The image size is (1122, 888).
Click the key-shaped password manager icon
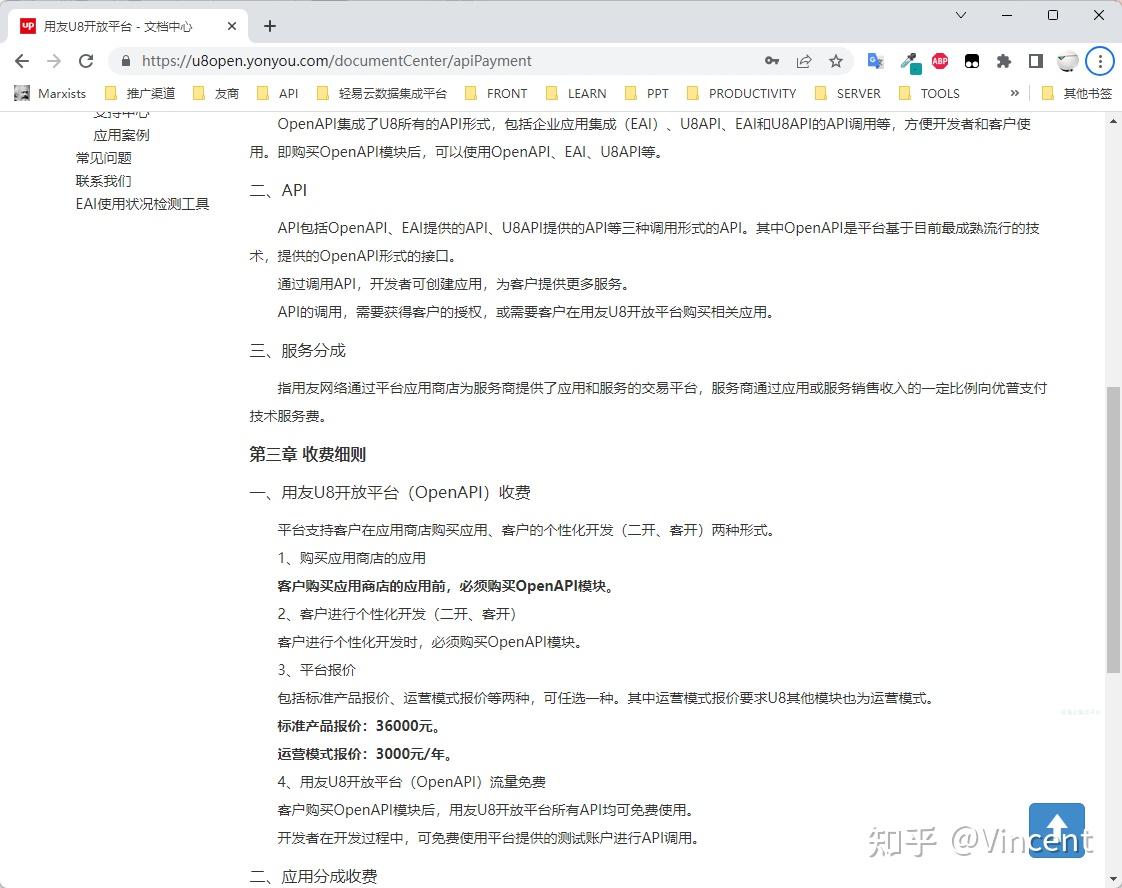tap(772, 61)
